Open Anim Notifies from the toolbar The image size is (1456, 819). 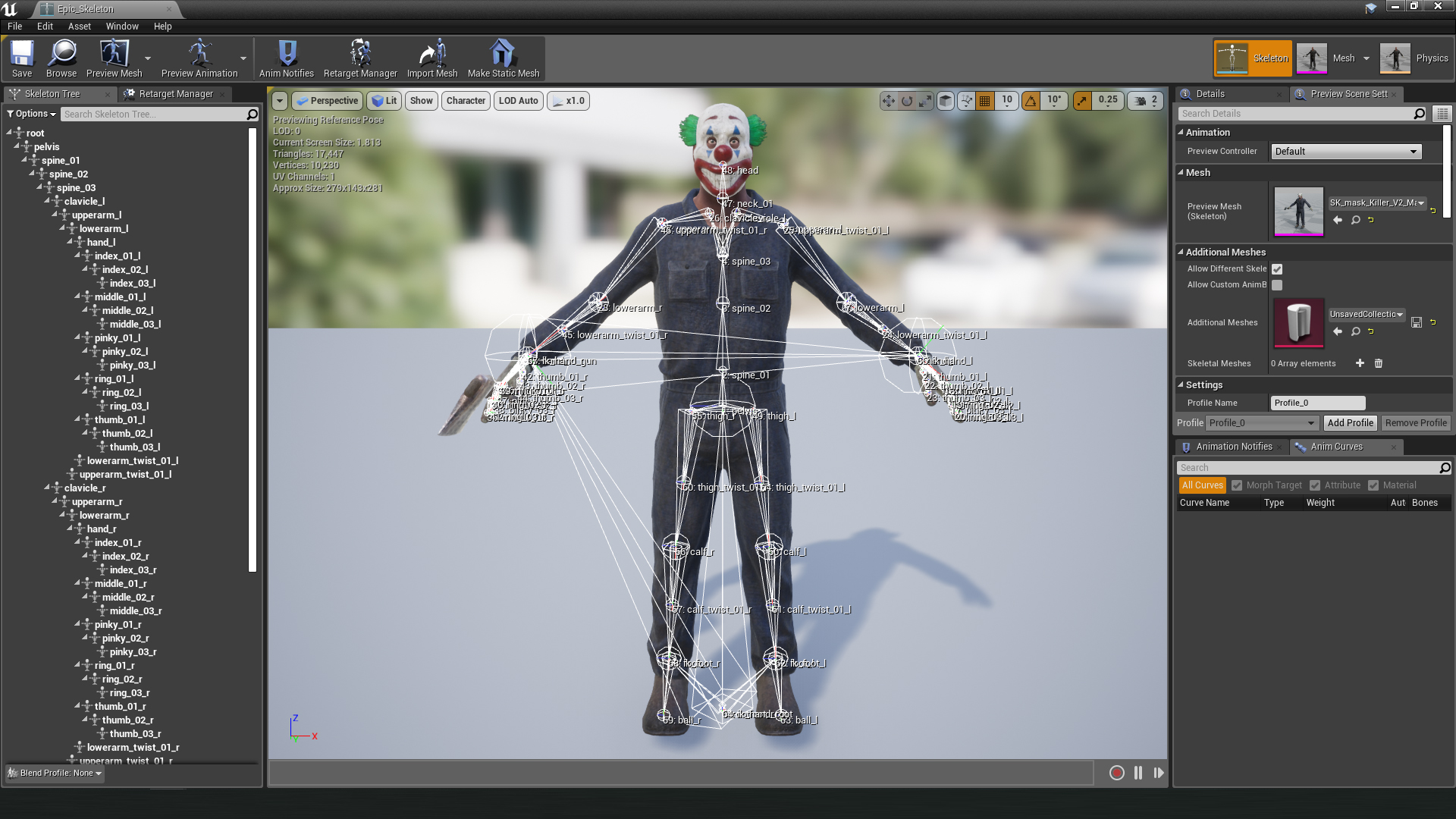point(287,58)
